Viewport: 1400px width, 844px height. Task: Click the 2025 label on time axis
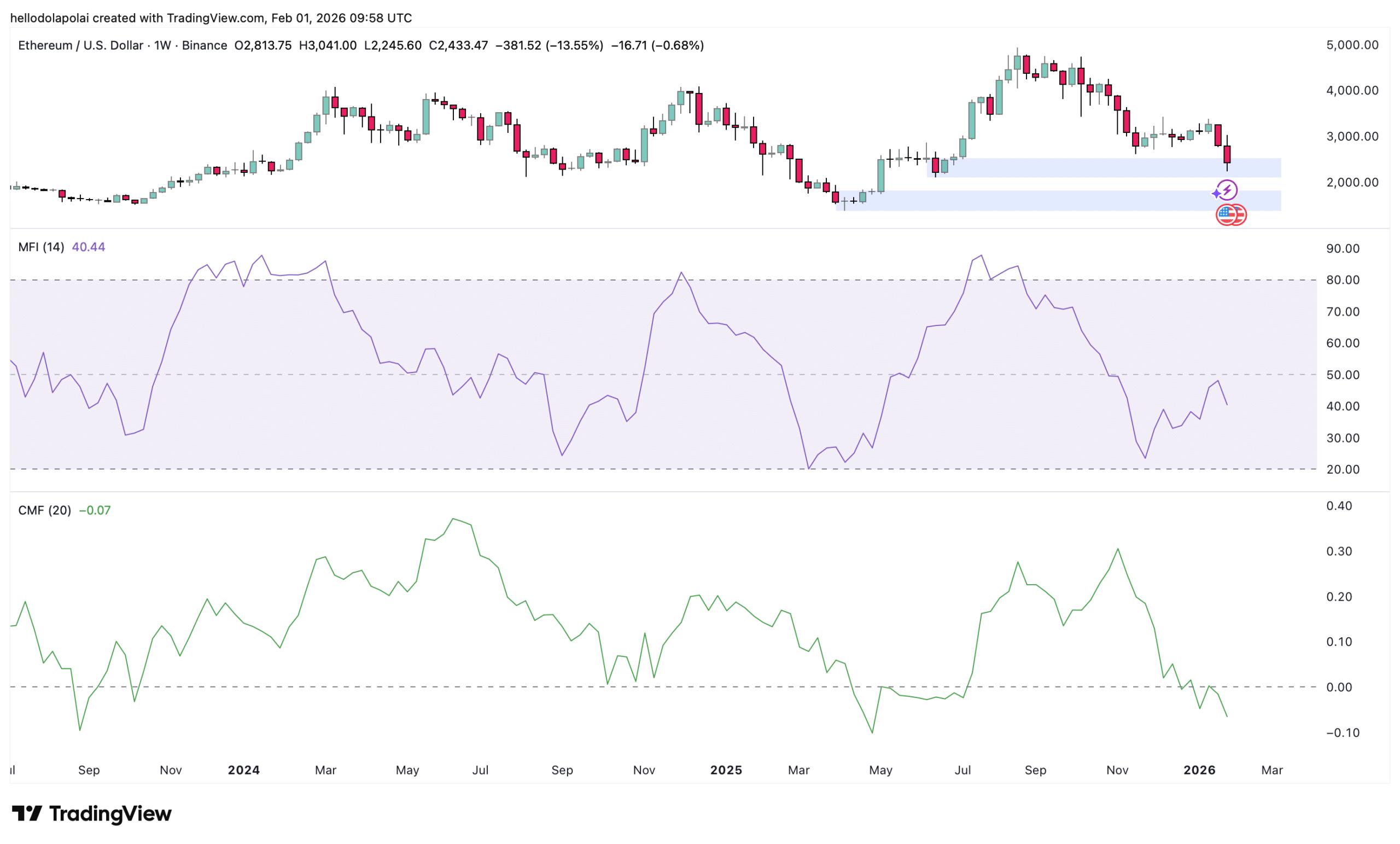(726, 770)
